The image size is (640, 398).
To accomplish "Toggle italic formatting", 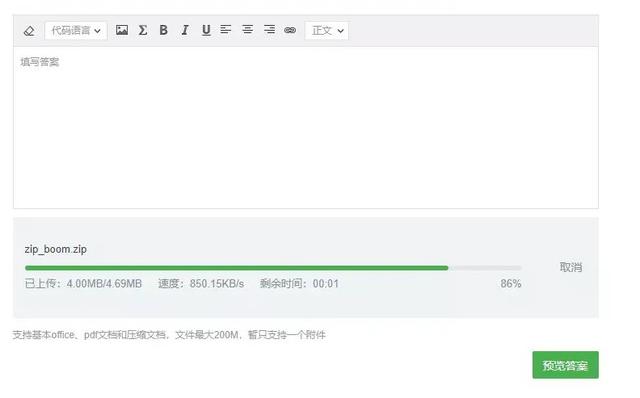I will coord(185,30).
